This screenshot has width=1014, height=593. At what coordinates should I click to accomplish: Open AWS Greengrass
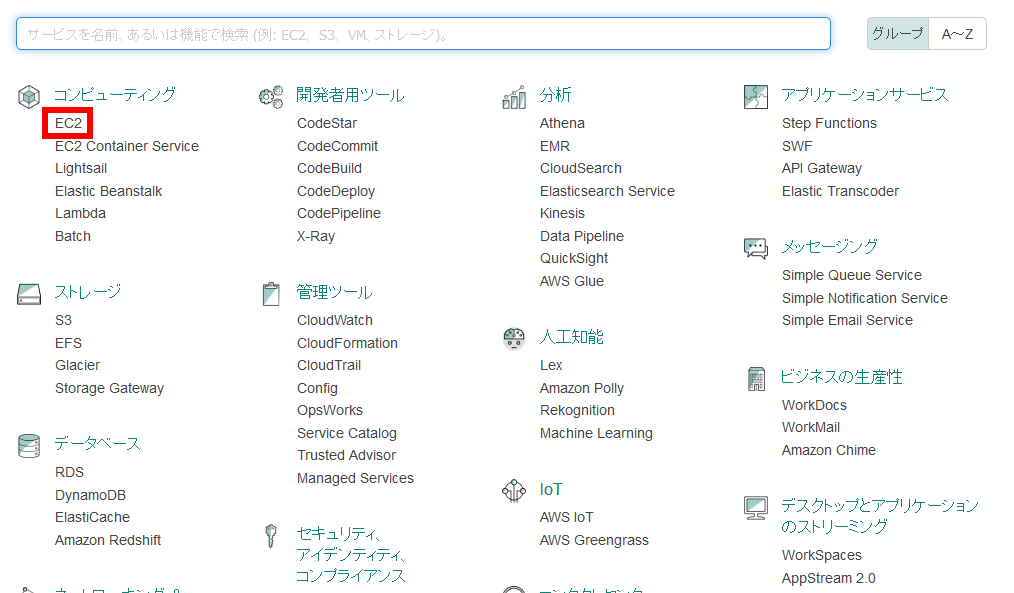(x=594, y=540)
